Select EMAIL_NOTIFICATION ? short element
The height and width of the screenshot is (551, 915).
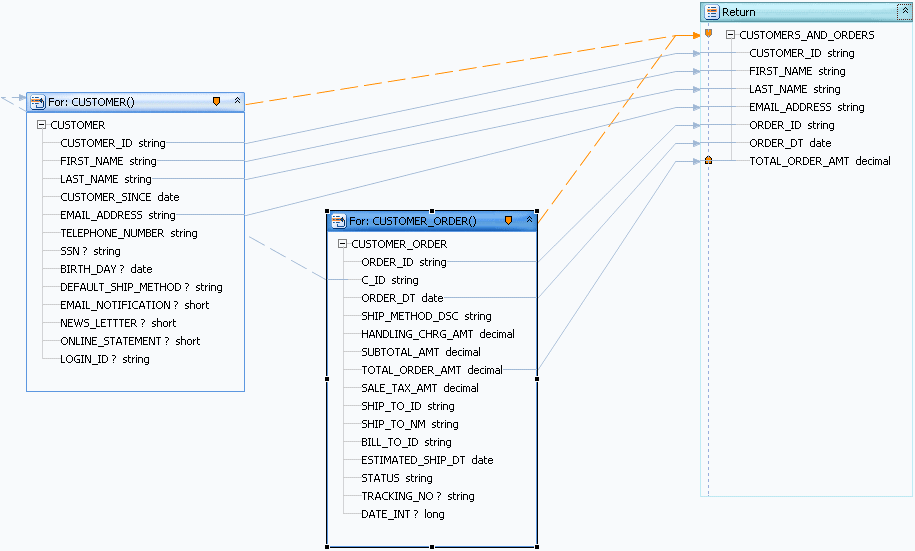135,305
